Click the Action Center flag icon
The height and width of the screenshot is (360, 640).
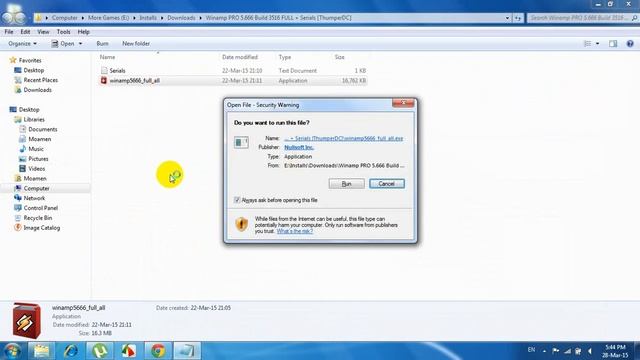click(x=556, y=351)
